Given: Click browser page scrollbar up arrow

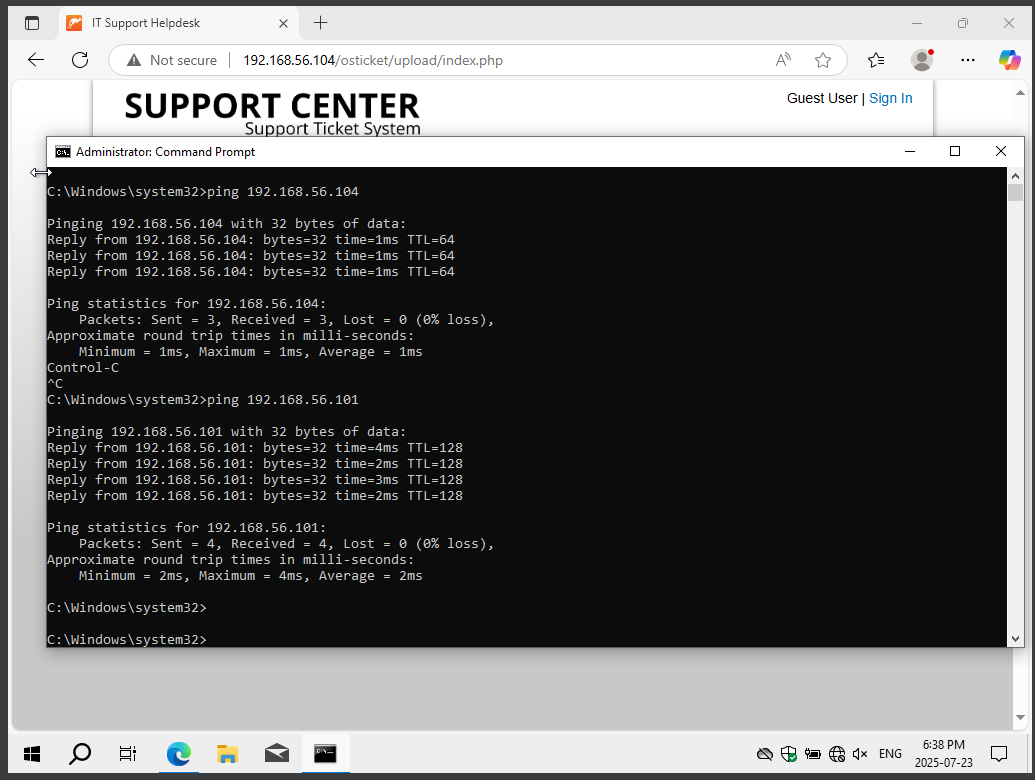Looking at the screenshot, I should [x=1020, y=93].
